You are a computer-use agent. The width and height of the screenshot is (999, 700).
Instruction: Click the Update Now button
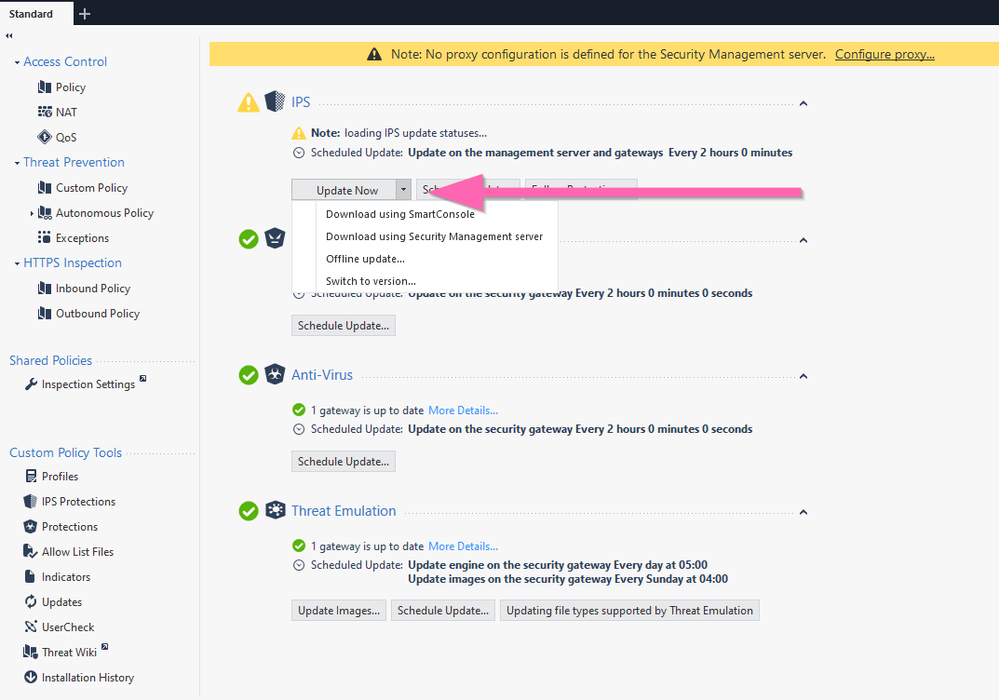344,190
